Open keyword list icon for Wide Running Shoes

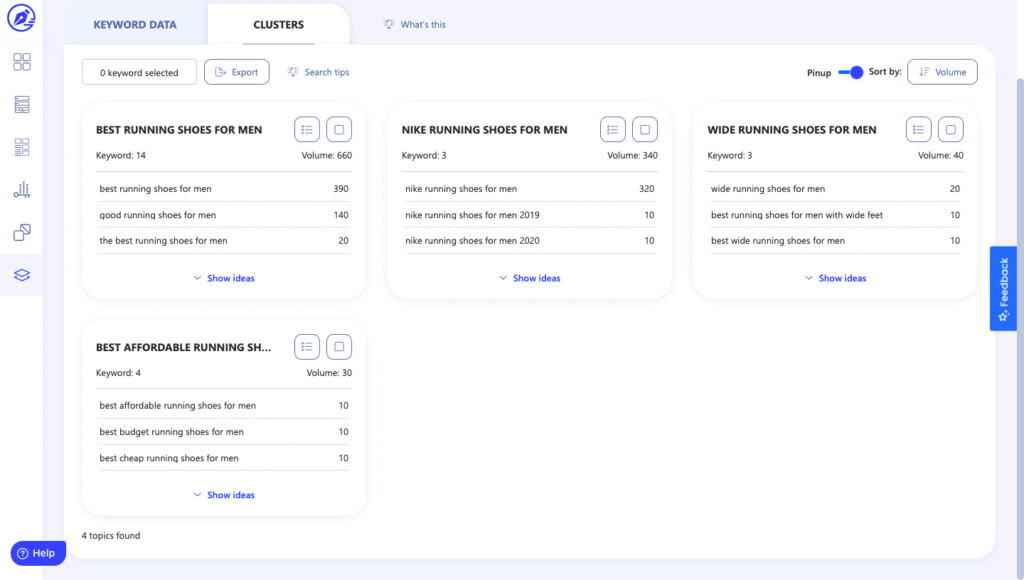[x=918, y=129]
